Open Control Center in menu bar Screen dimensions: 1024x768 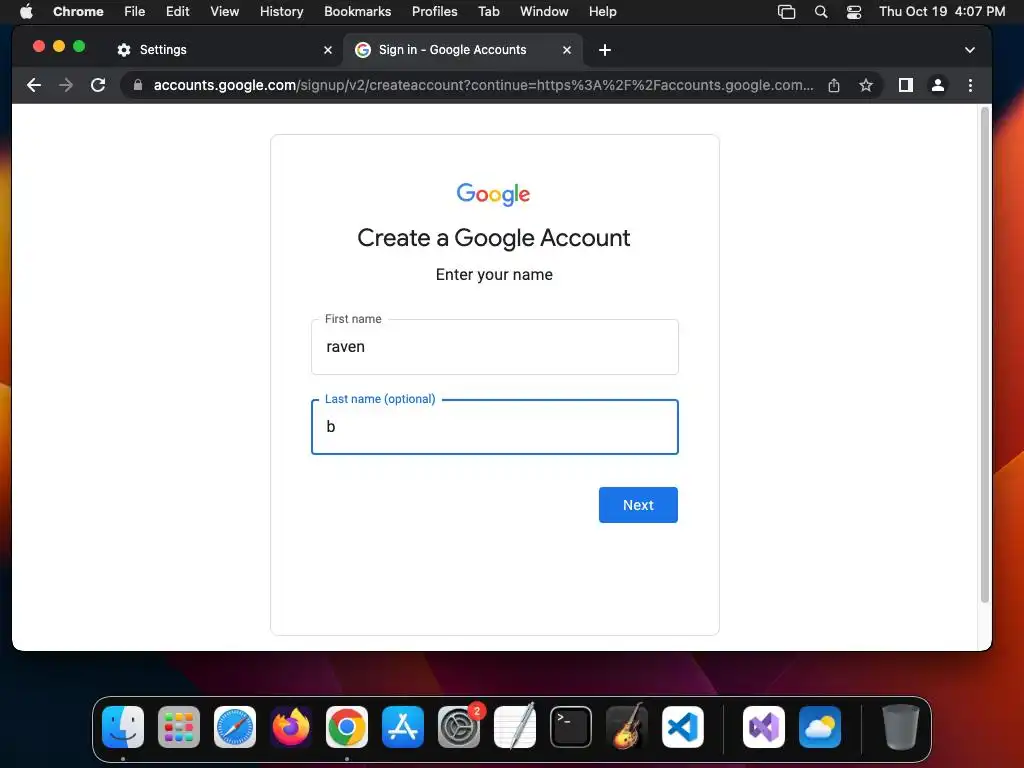pyautogui.click(x=854, y=12)
